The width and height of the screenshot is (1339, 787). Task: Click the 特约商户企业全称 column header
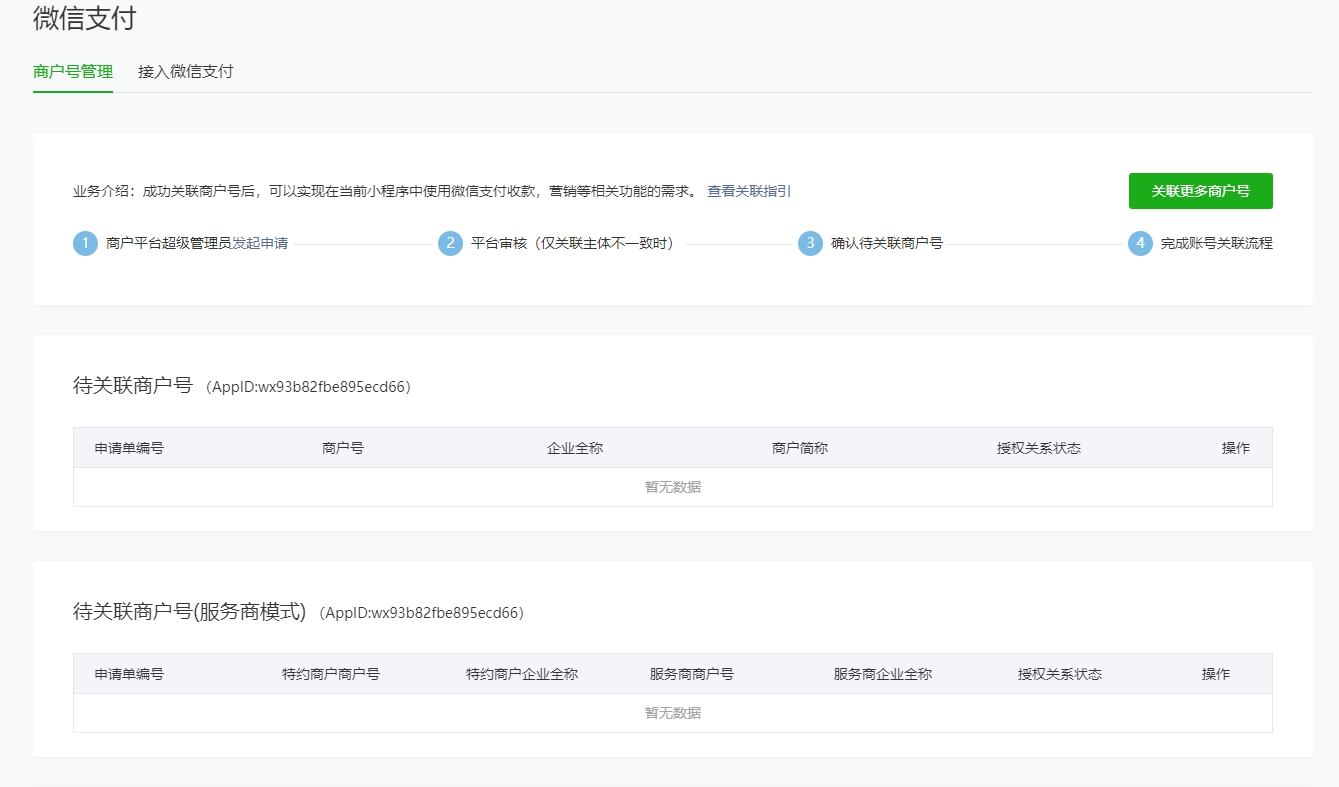tap(522, 674)
